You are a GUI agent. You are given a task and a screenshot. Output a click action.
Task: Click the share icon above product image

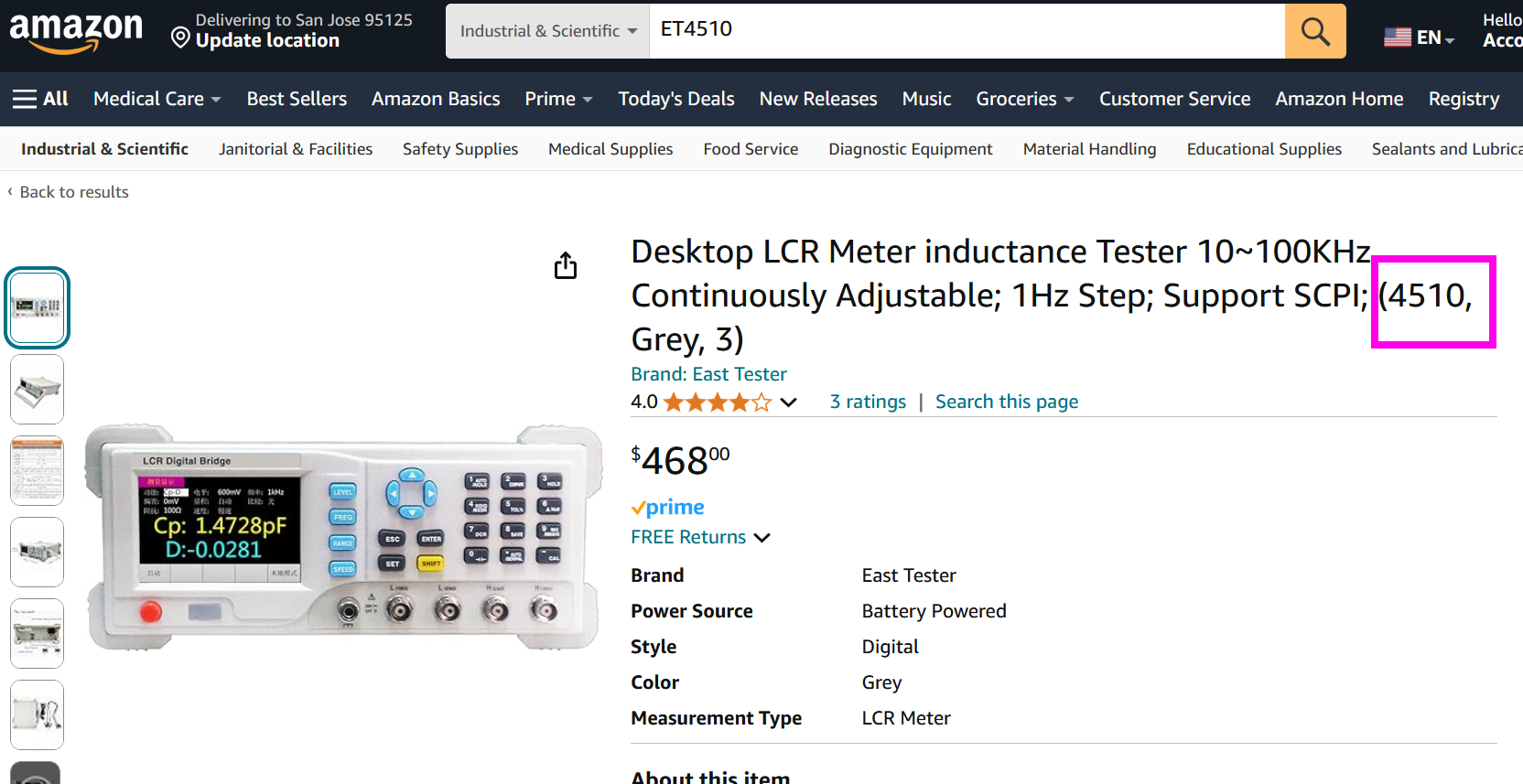pos(566,265)
